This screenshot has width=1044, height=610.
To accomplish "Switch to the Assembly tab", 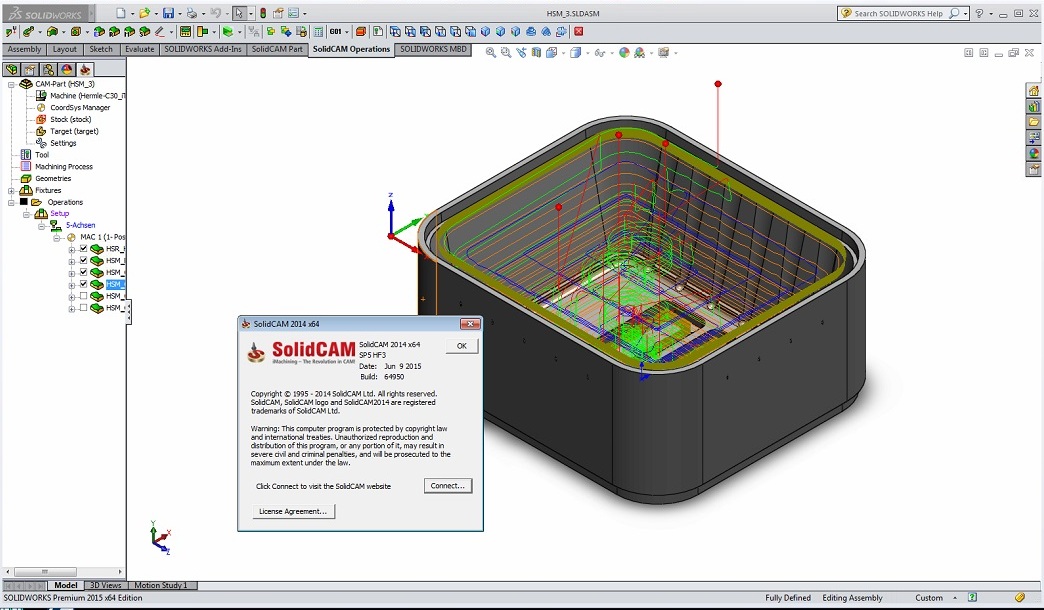I will click(x=24, y=49).
